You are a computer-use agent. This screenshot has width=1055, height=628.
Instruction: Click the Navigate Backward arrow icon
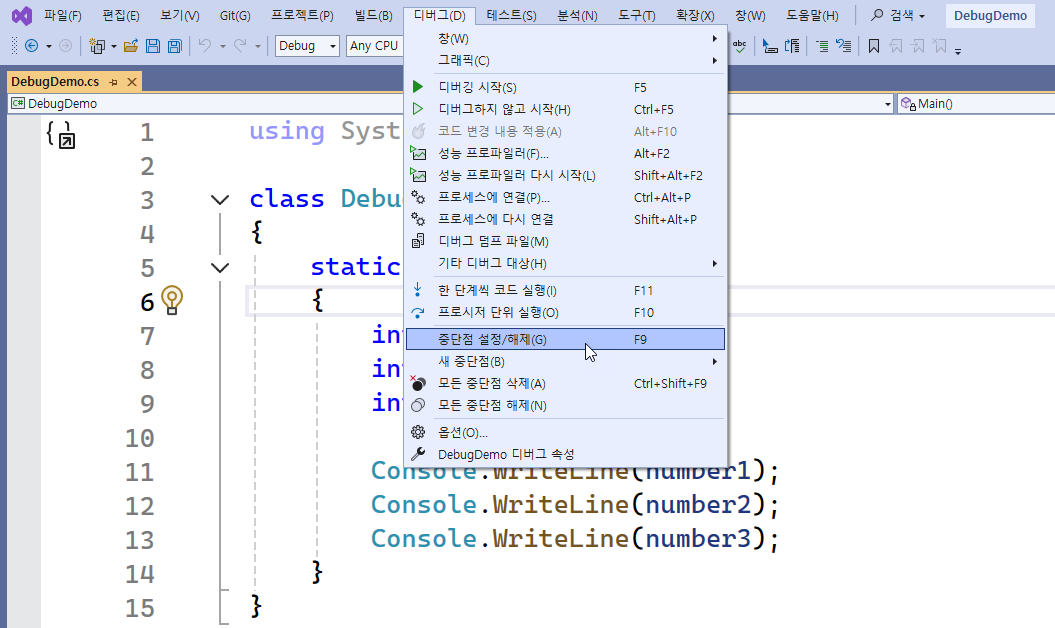[31, 46]
